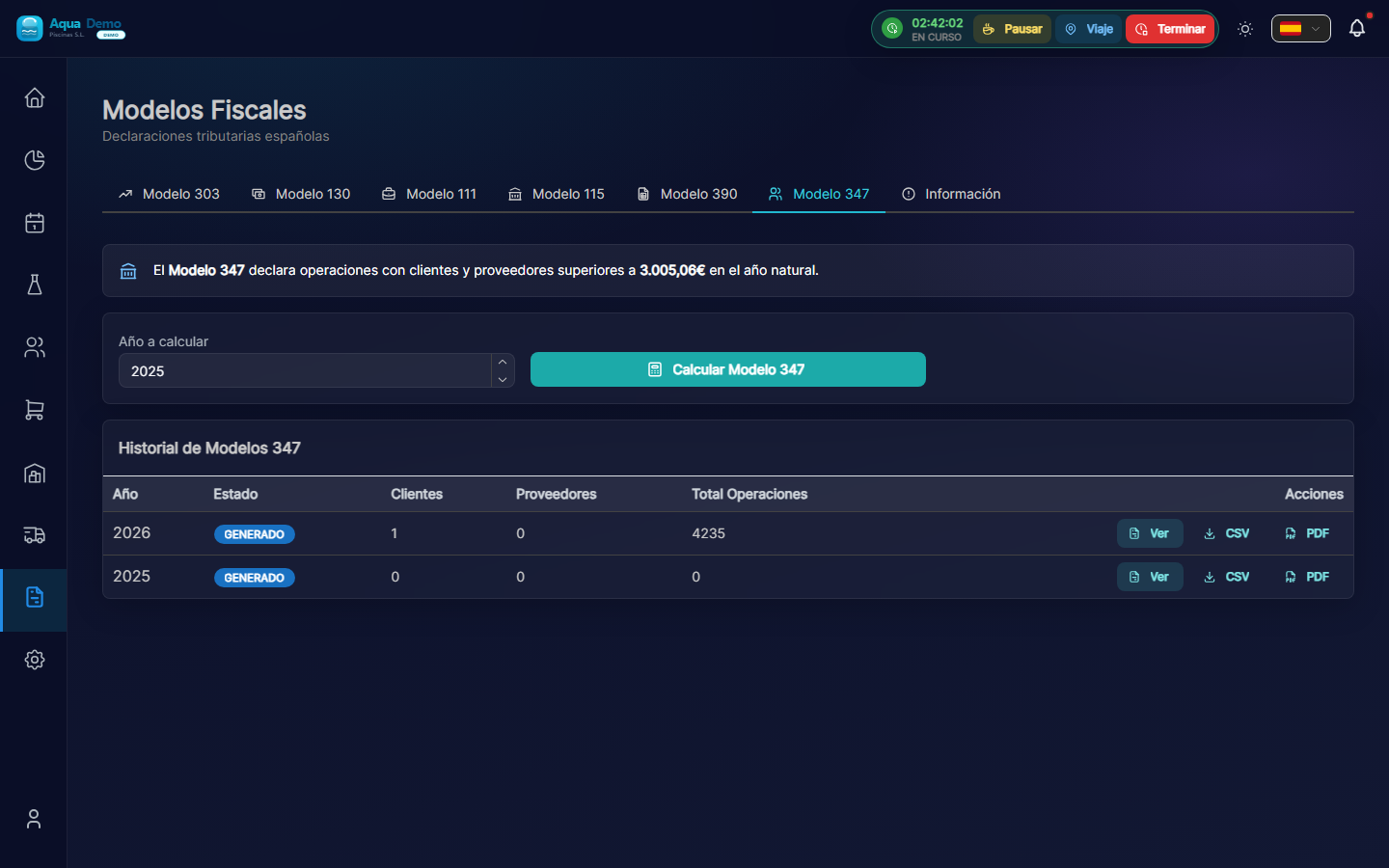The width and height of the screenshot is (1389, 868).
Task: Toggle light theme with sun icon
Action: [1245, 29]
